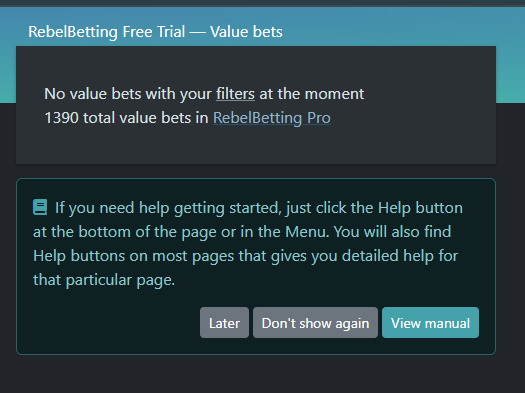
Task: Click empty space left of Later button
Action: tap(110, 323)
